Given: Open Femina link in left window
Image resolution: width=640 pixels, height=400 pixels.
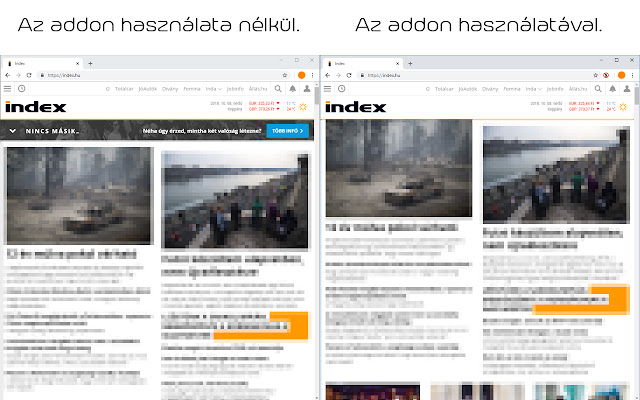Looking at the screenshot, I should (192, 89).
